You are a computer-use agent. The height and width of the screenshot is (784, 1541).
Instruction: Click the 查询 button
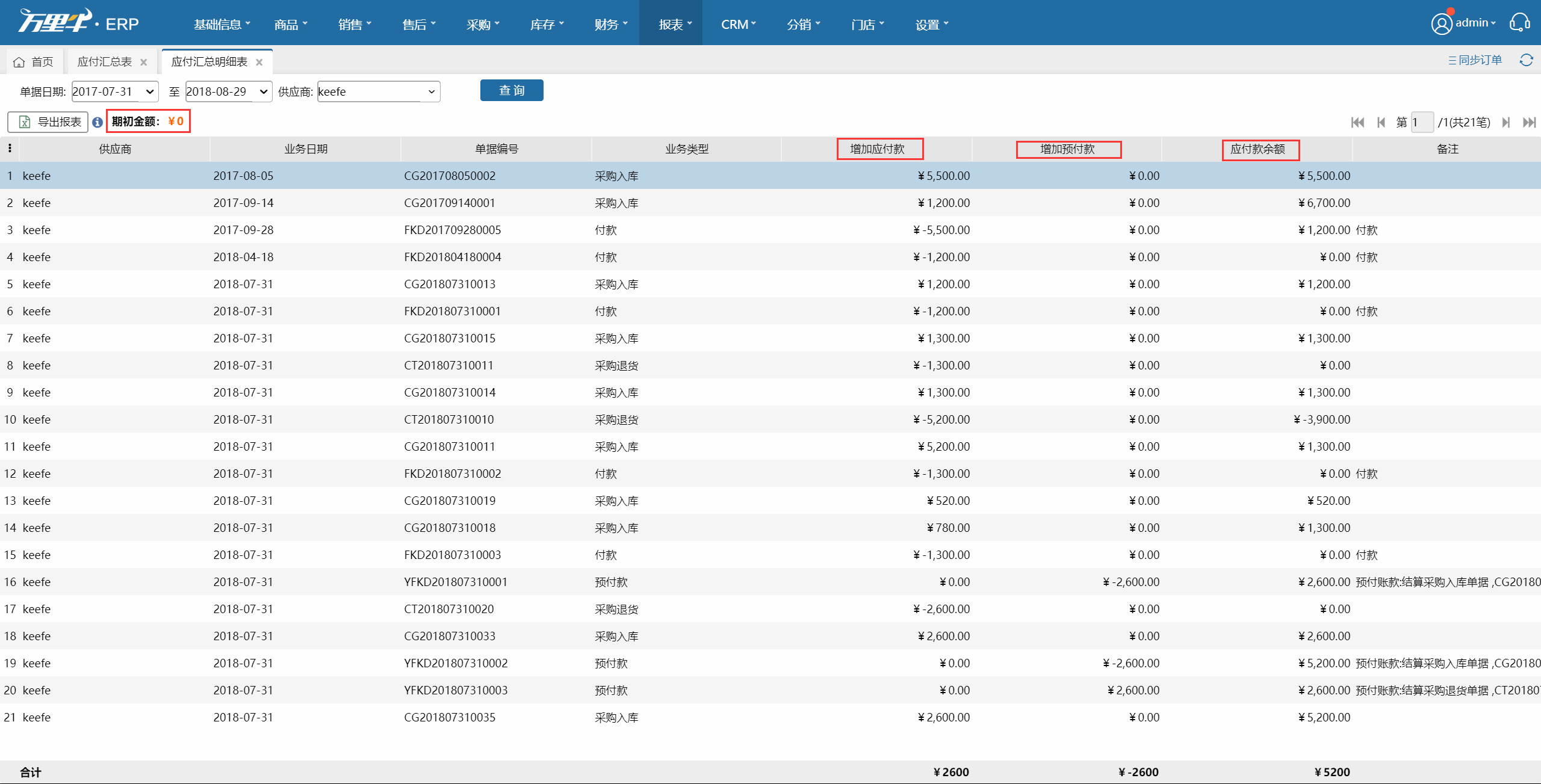tap(512, 90)
